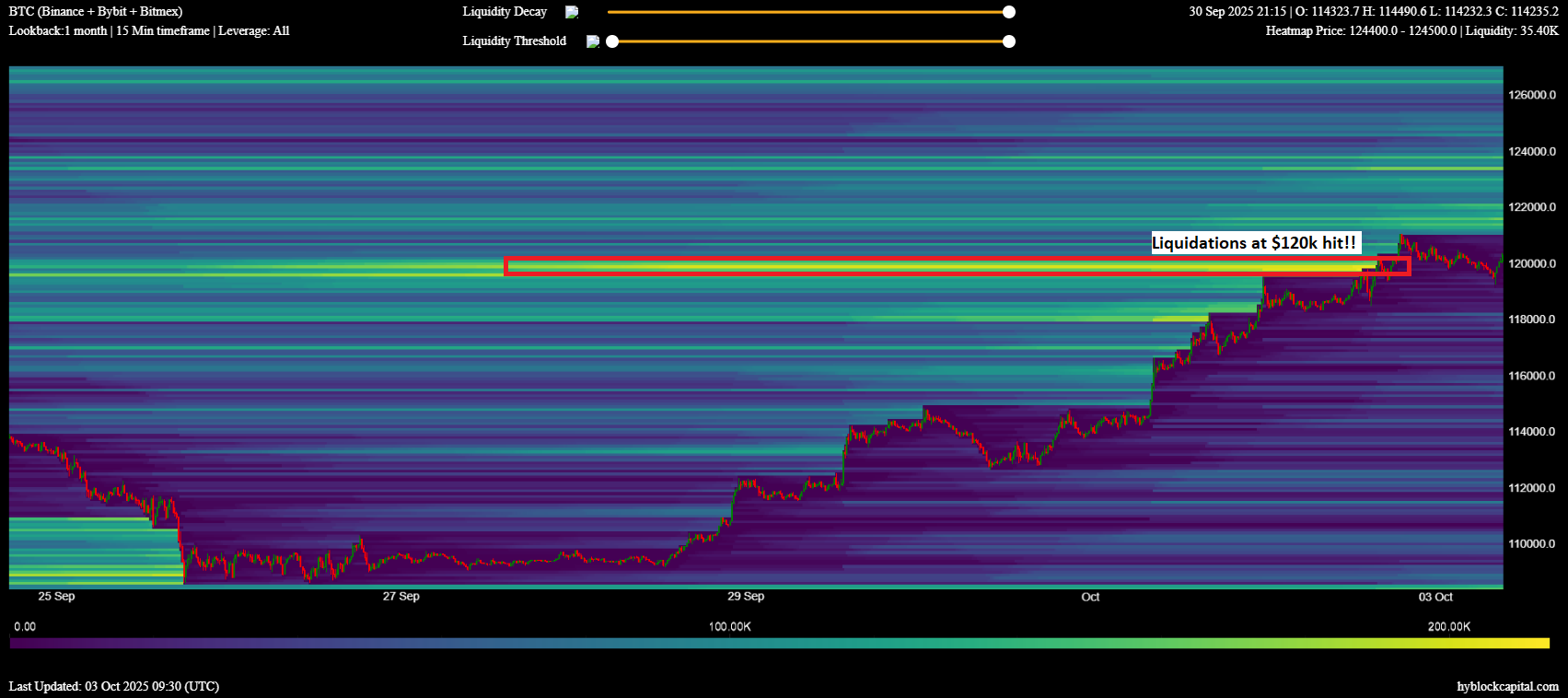Click the Last Updated timestamp
Screen dimensions: 1568x698
[x=114, y=686]
